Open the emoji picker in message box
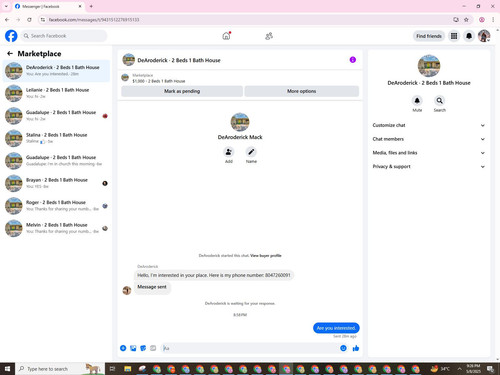Viewport: 500px width, 375px height. tap(343, 348)
